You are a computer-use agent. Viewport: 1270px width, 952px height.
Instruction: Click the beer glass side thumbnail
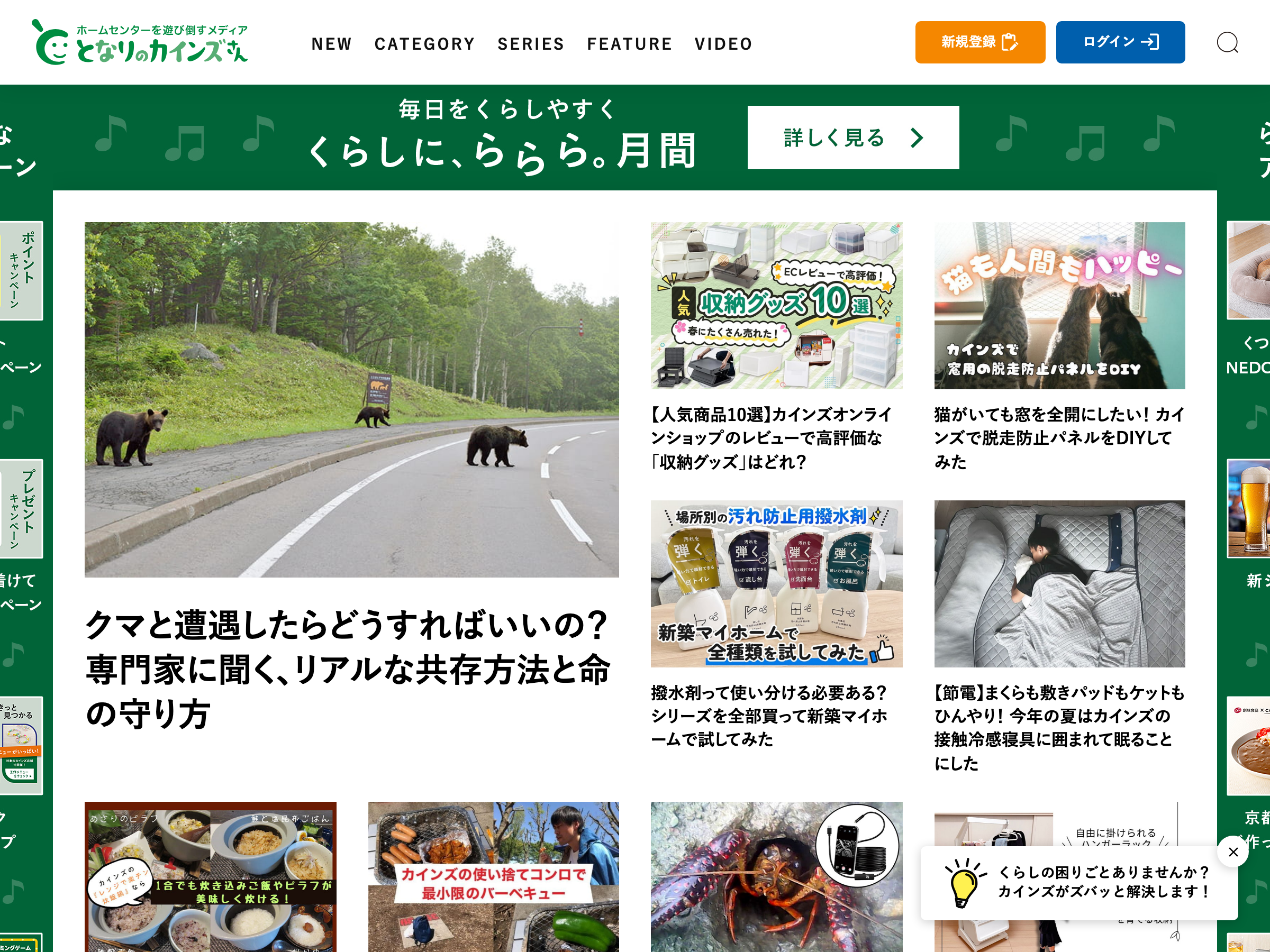(x=1248, y=508)
